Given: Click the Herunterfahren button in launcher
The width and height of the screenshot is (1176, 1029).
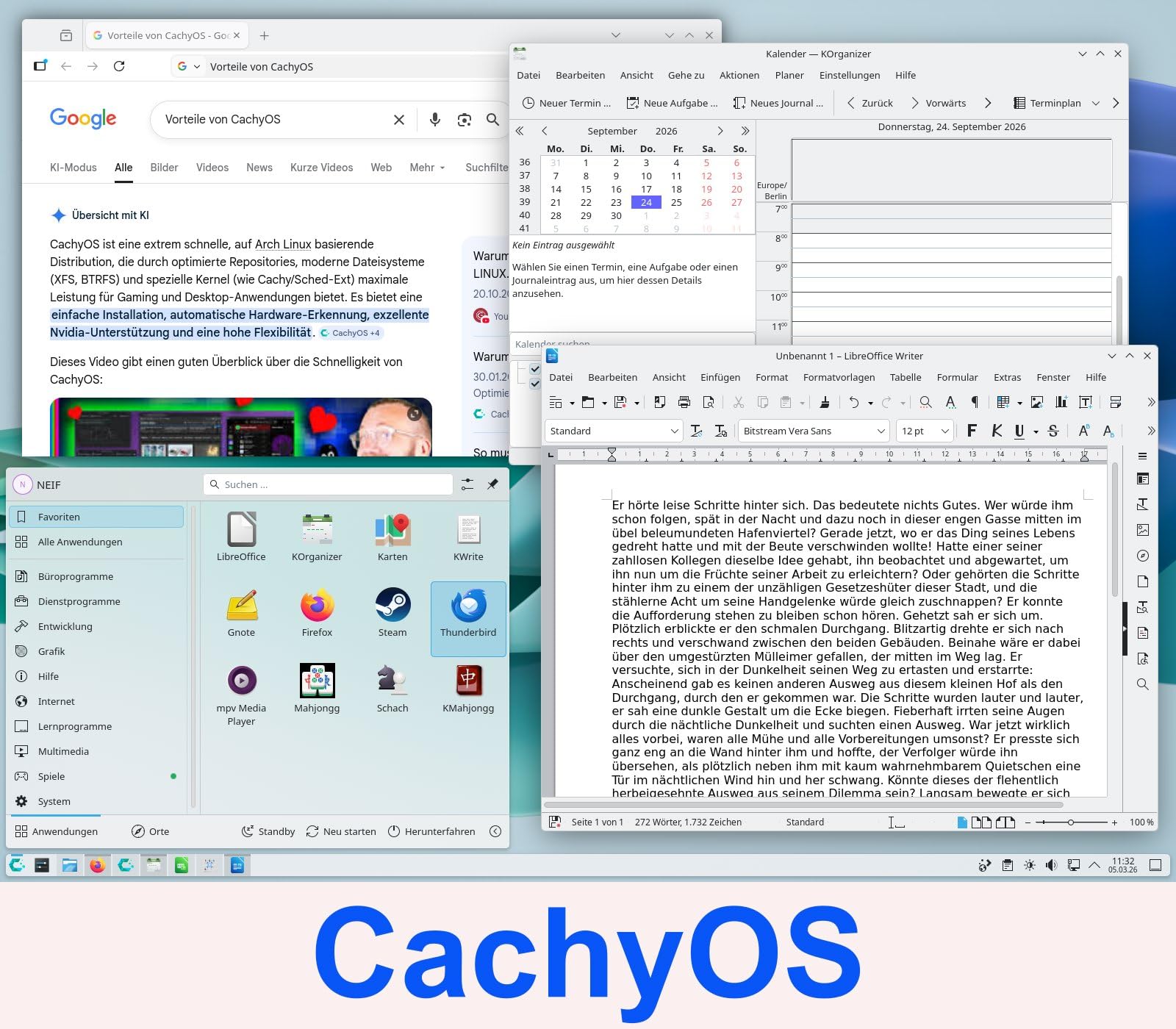Looking at the screenshot, I should (431, 831).
